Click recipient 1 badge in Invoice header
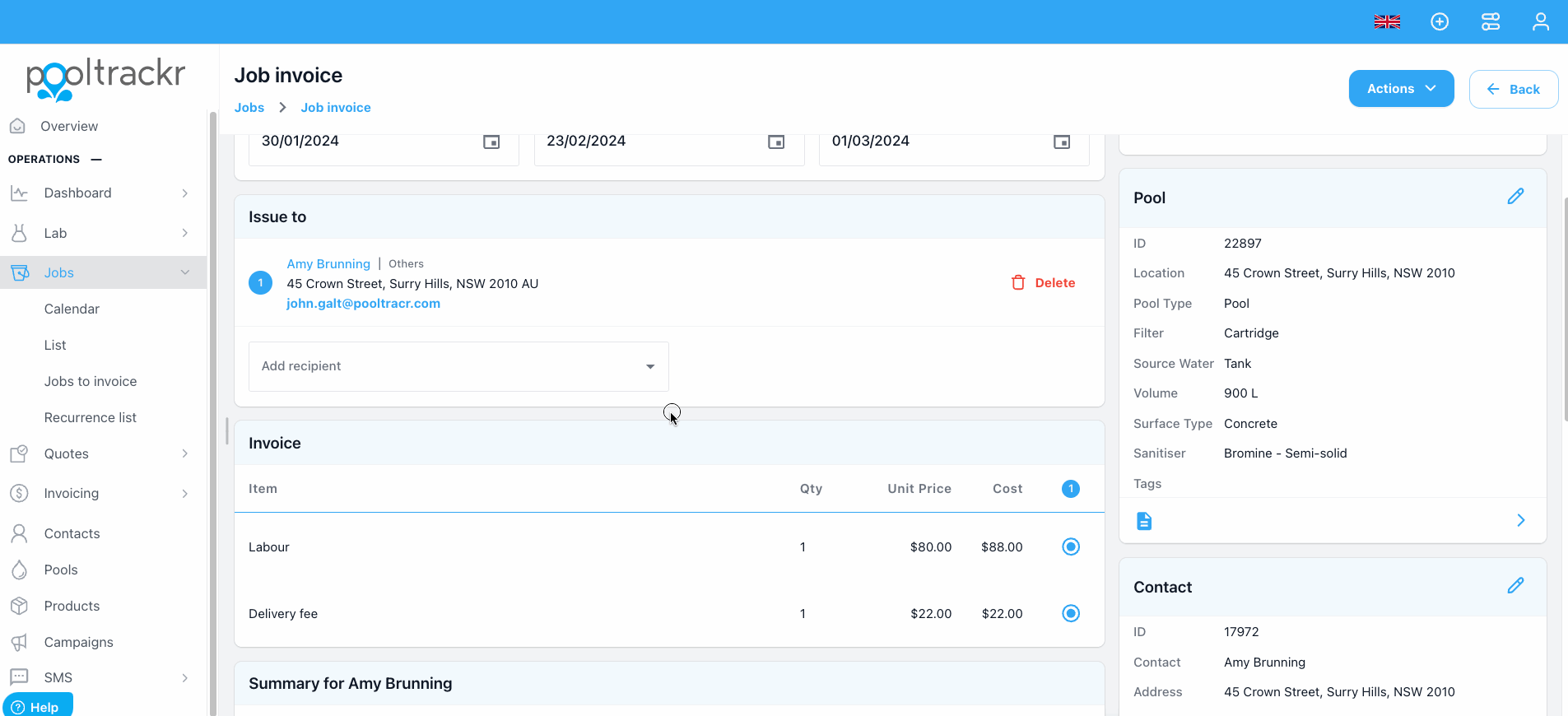 1071,489
